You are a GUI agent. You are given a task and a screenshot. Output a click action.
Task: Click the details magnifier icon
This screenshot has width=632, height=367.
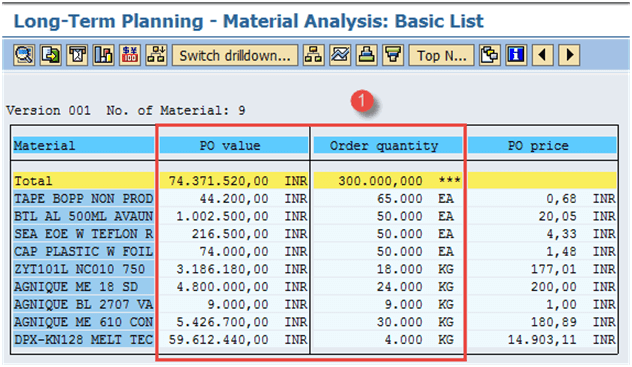24,55
